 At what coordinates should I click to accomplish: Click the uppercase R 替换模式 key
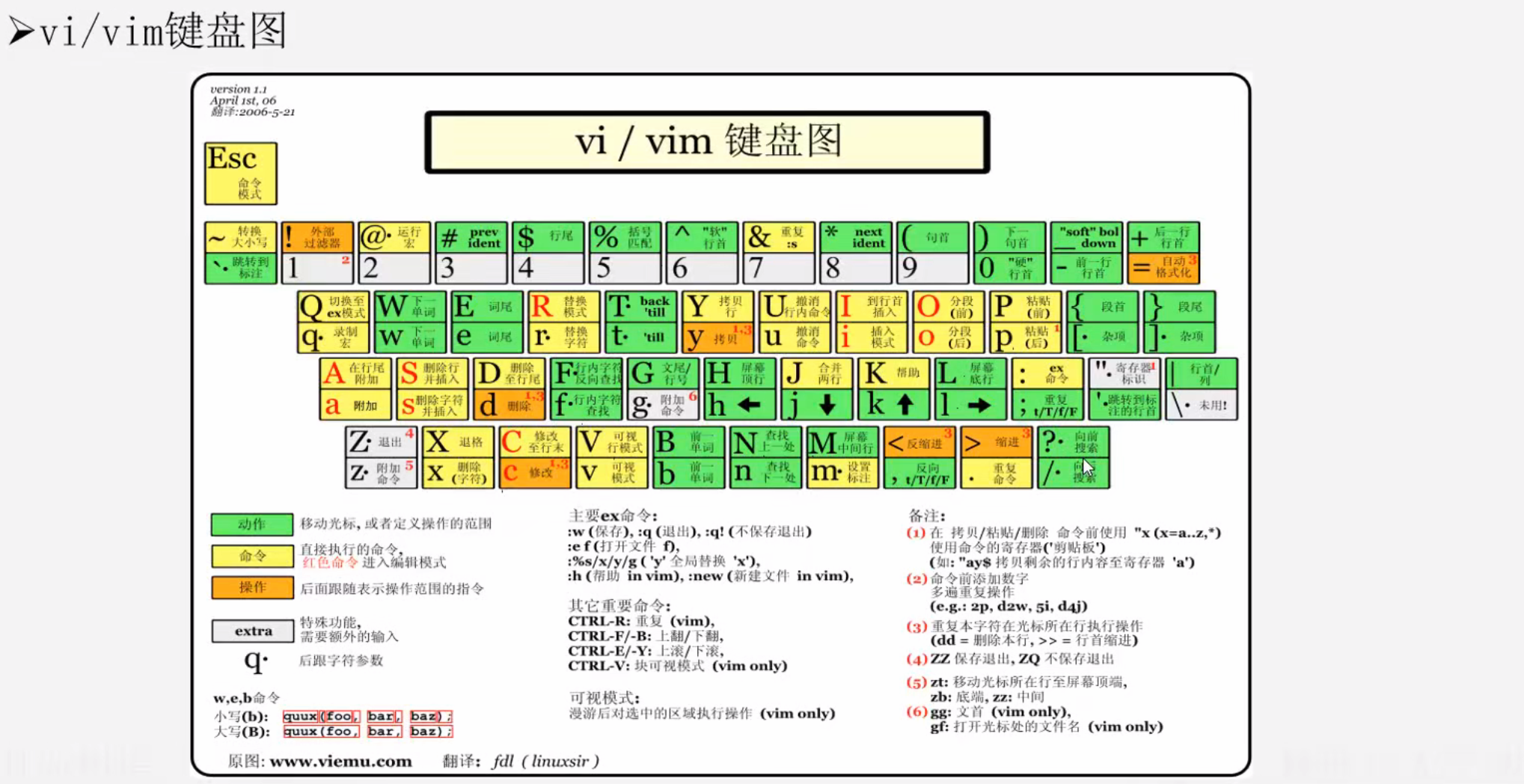pyautogui.click(x=563, y=307)
